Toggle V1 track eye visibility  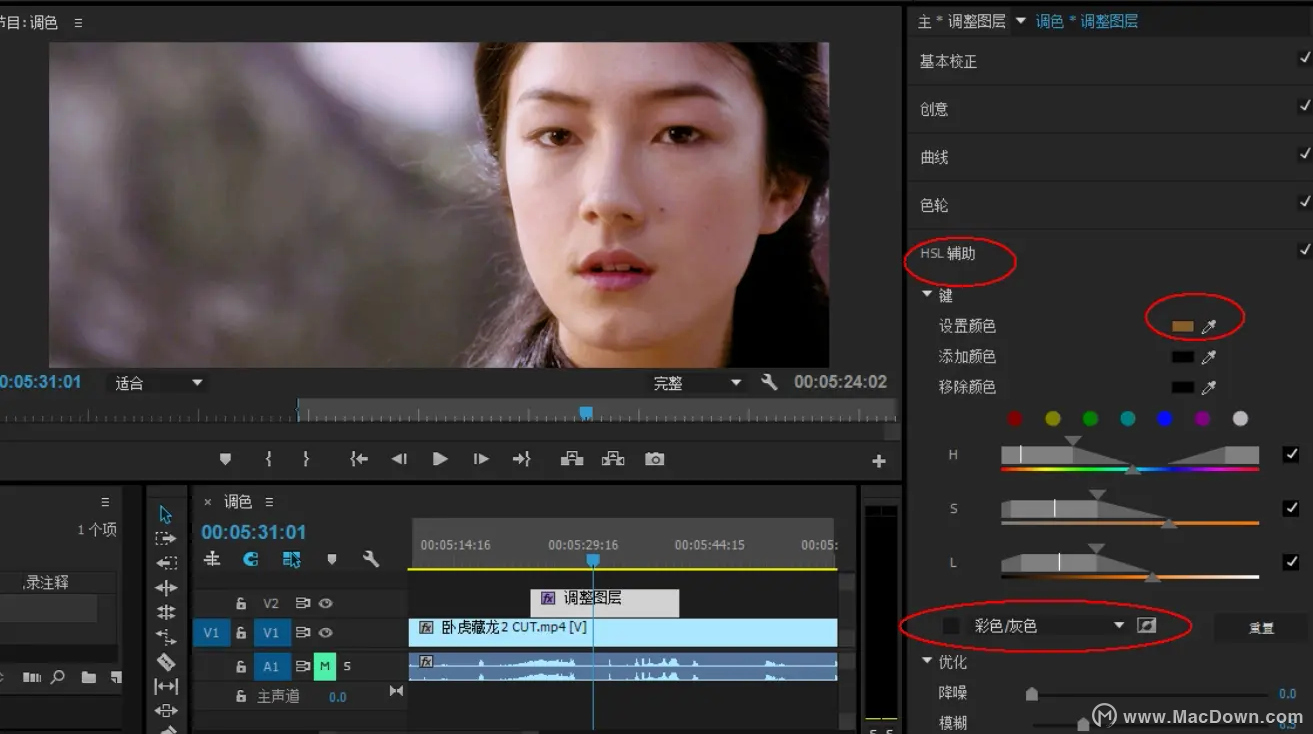(x=326, y=632)
